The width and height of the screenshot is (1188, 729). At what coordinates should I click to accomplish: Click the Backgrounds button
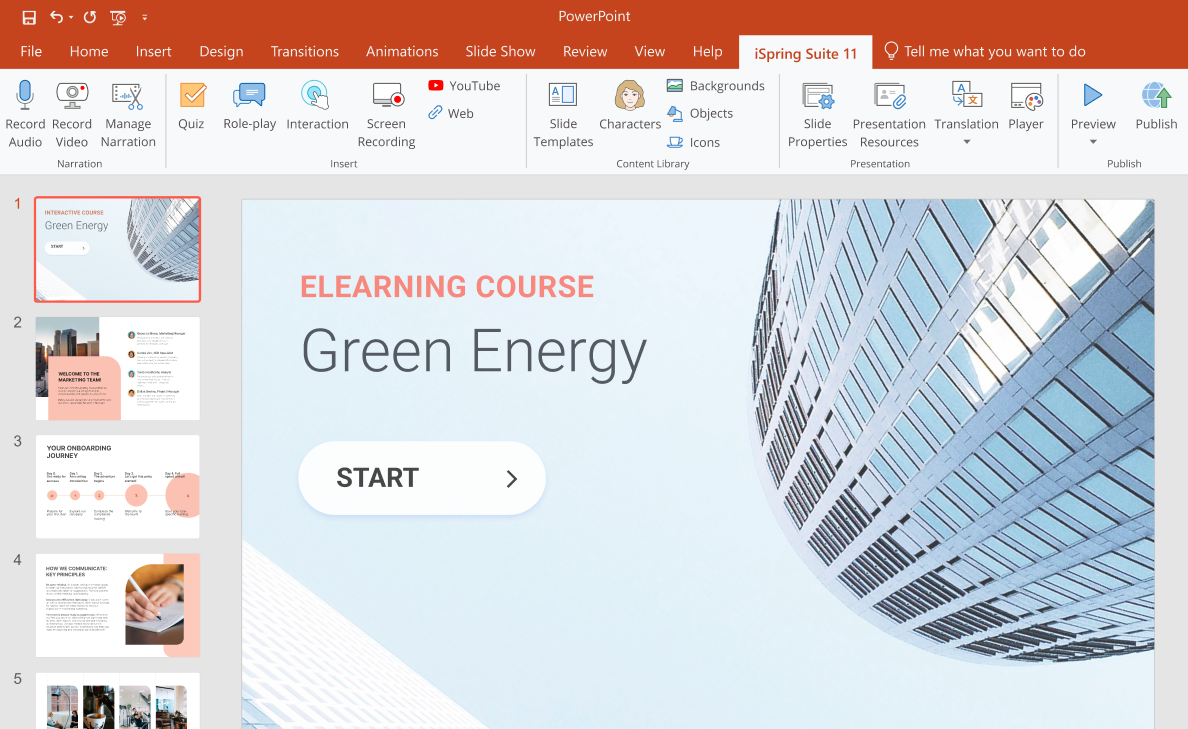(716, 86)
